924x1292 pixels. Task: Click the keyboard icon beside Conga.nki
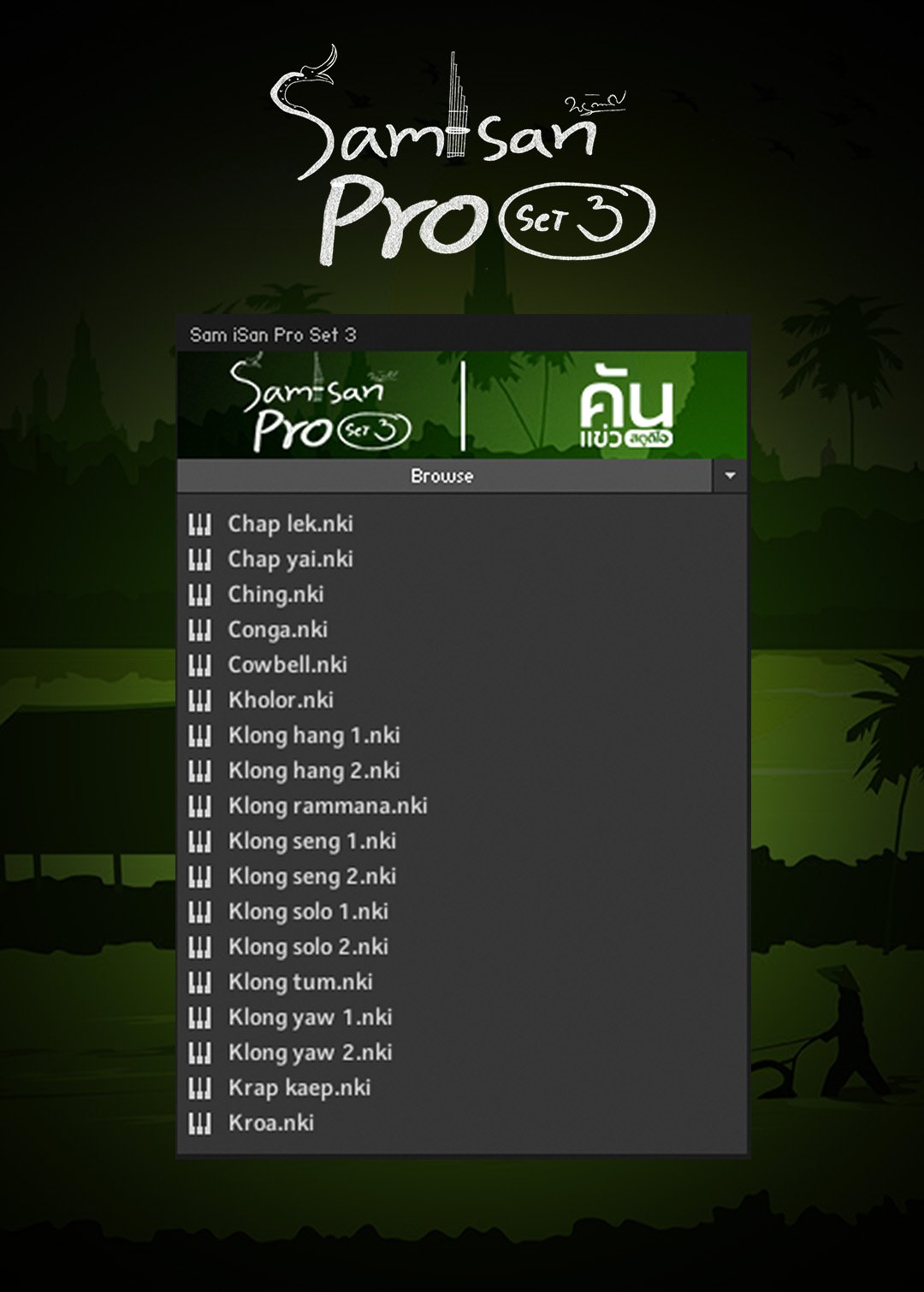199,630
